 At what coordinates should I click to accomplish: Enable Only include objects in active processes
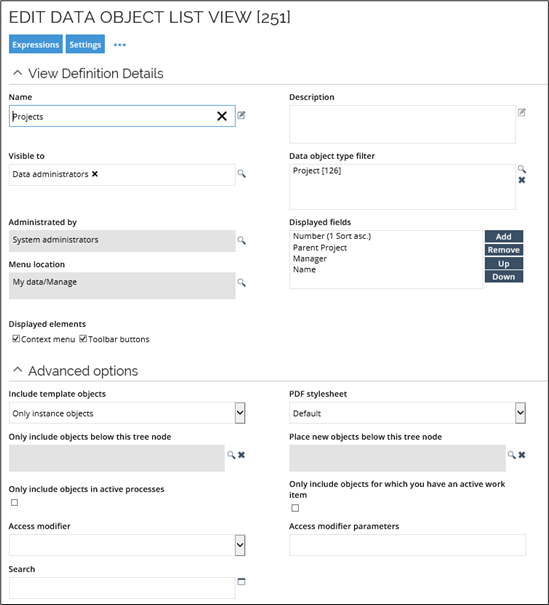coord(15,502)
